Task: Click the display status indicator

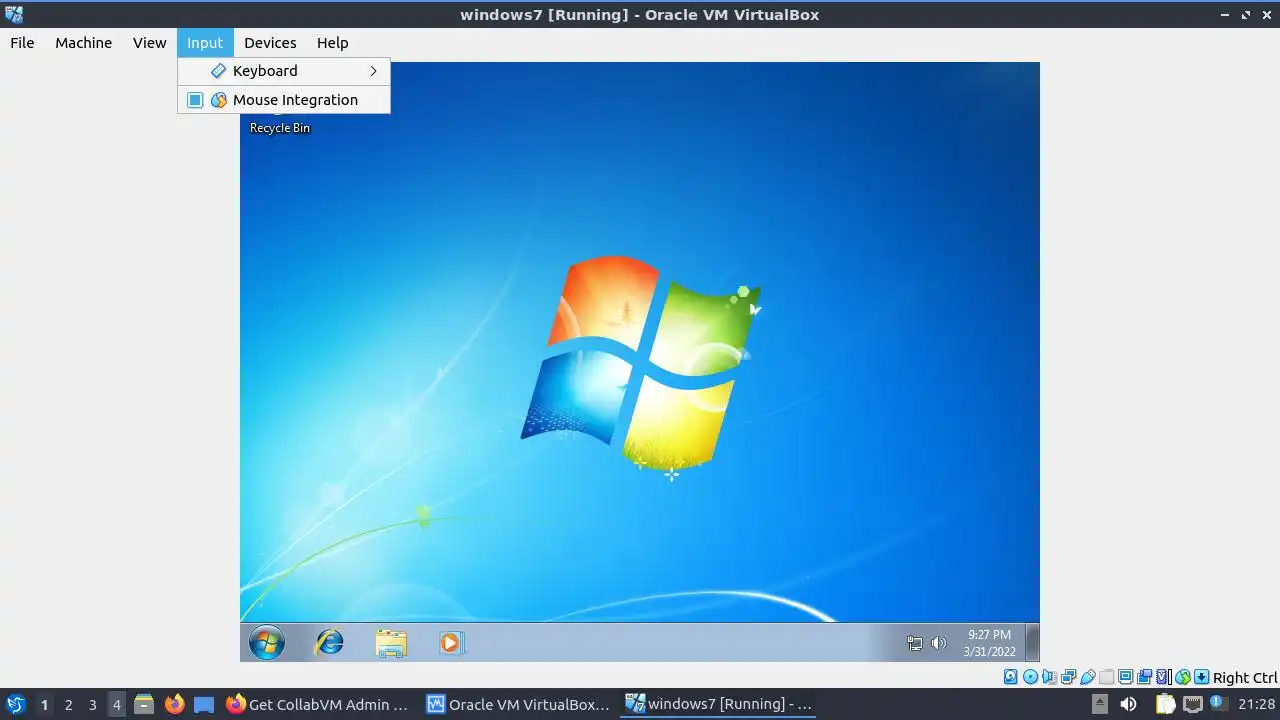Action: (1125, 677)
